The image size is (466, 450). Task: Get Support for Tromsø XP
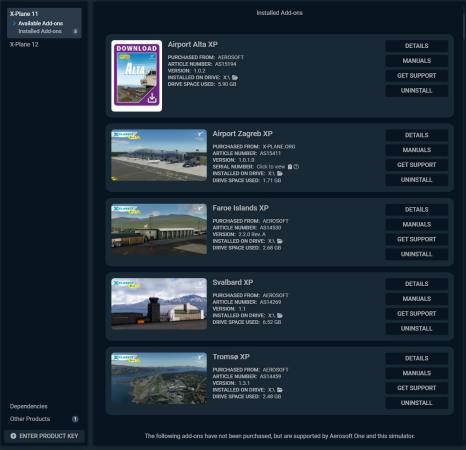[x=417, y=388]
